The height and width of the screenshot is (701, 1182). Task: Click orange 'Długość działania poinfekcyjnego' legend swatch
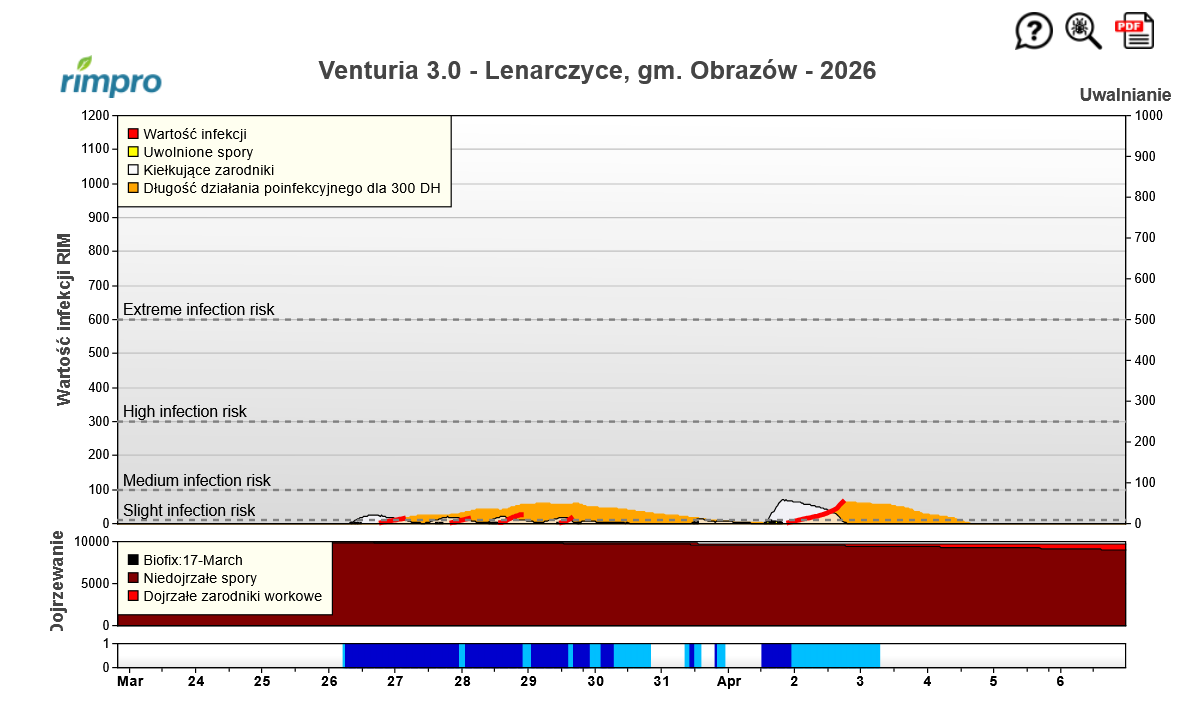(x=133, y=188)
